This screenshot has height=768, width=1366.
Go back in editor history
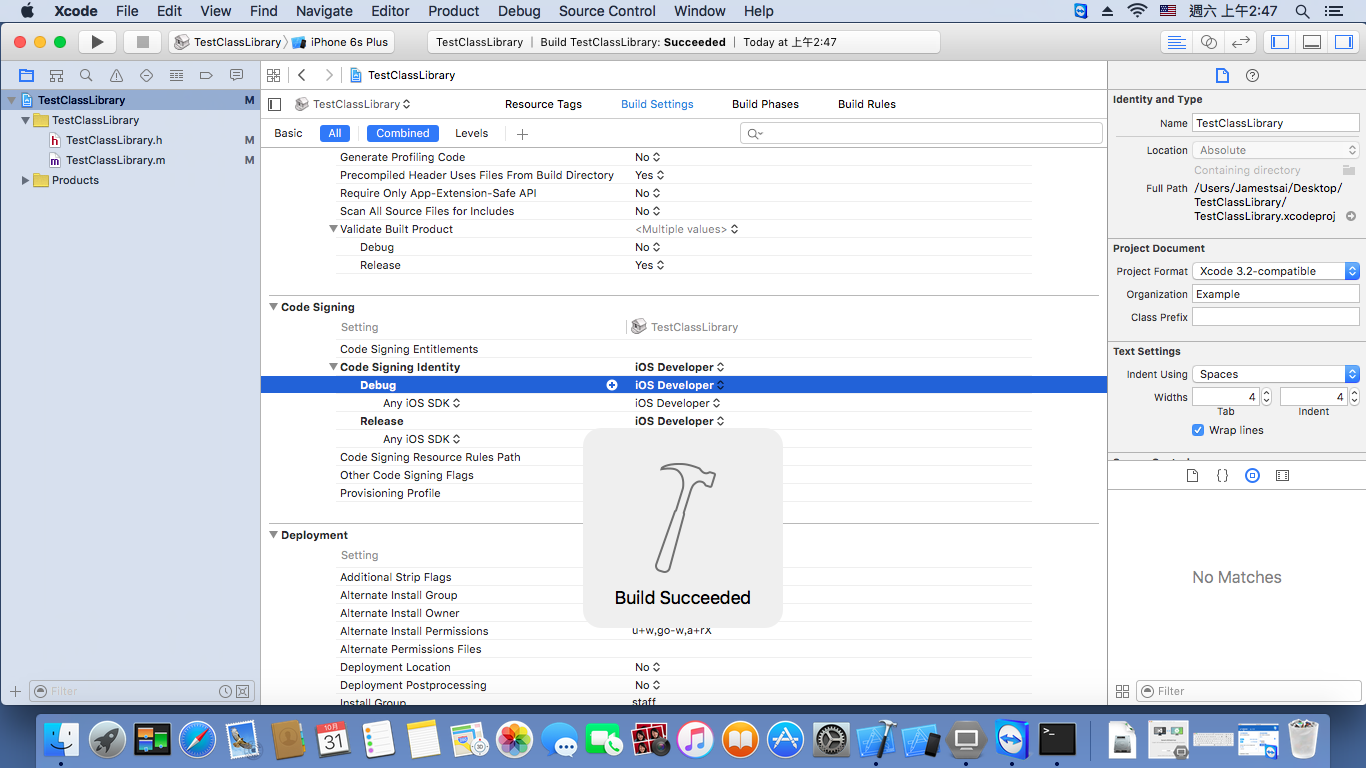point(302,75)
